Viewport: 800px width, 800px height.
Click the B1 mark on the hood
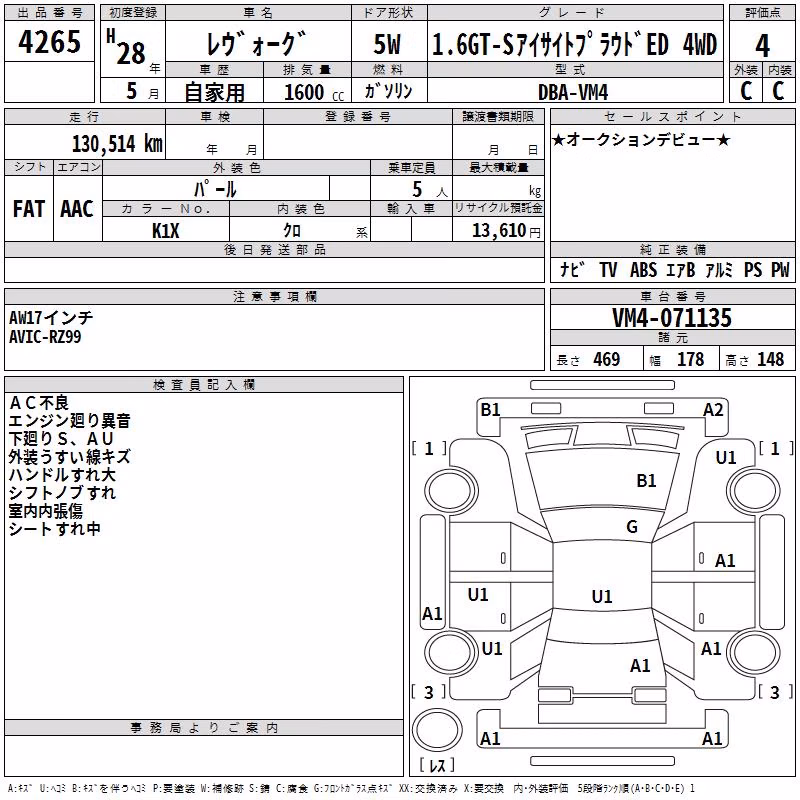[646, 481]
